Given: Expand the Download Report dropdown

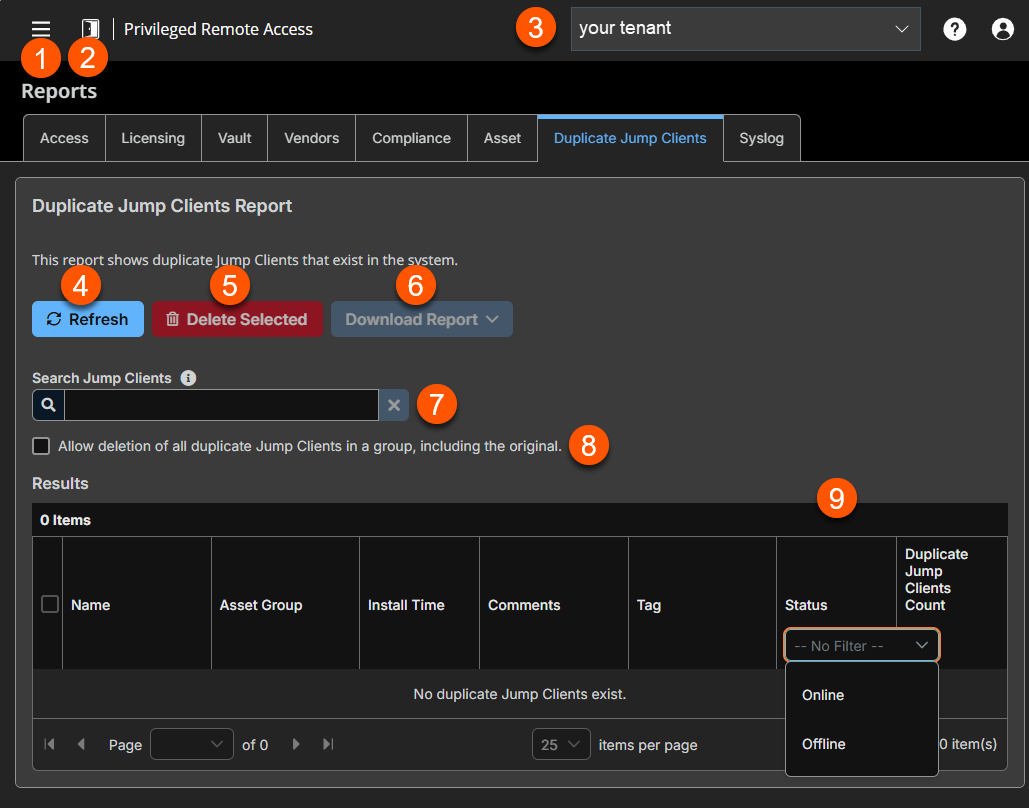Looking at the screenshot, I should tap(421, 319).
